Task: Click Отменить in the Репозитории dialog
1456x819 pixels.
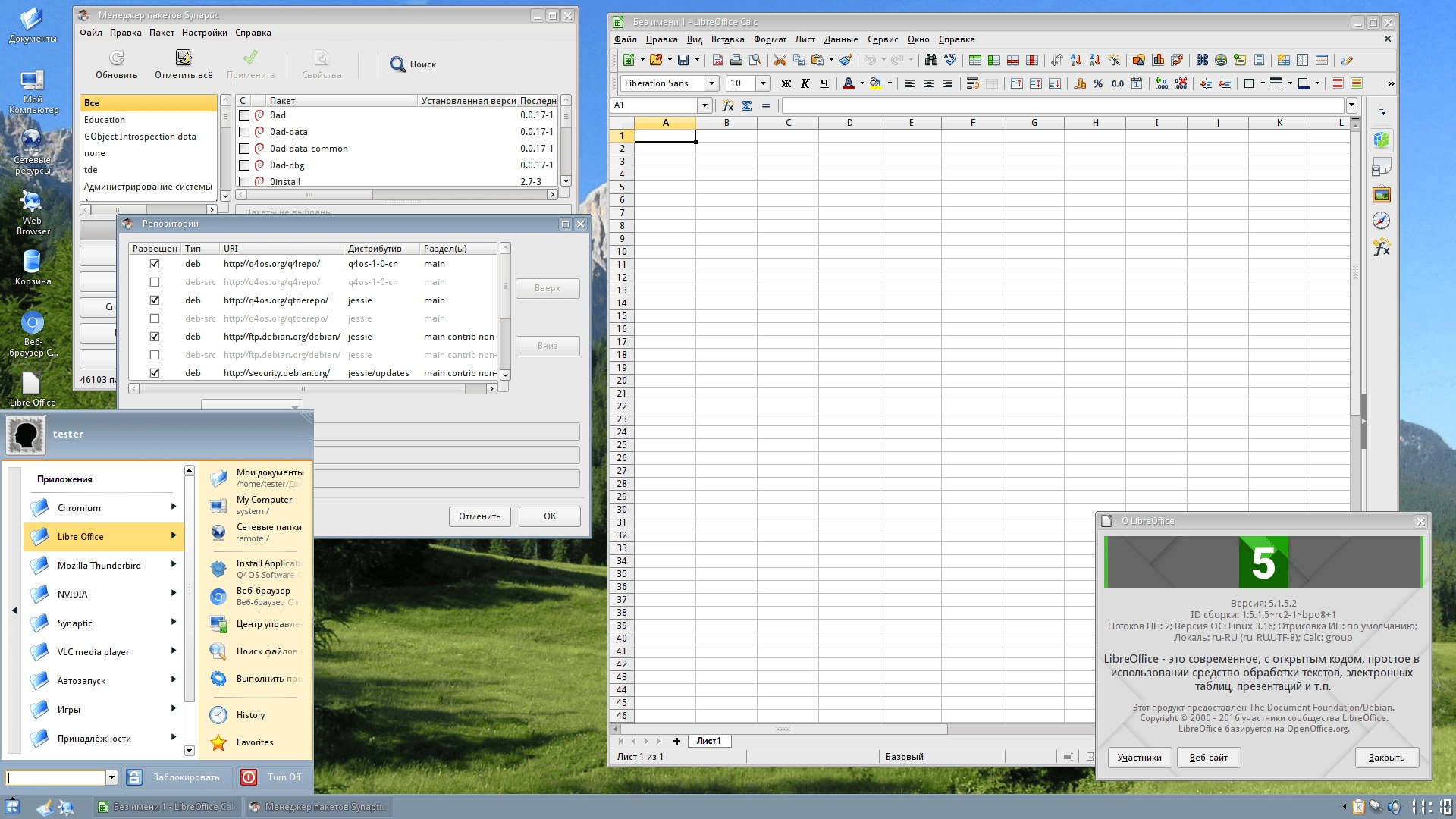Action: [x=480, y=516]
